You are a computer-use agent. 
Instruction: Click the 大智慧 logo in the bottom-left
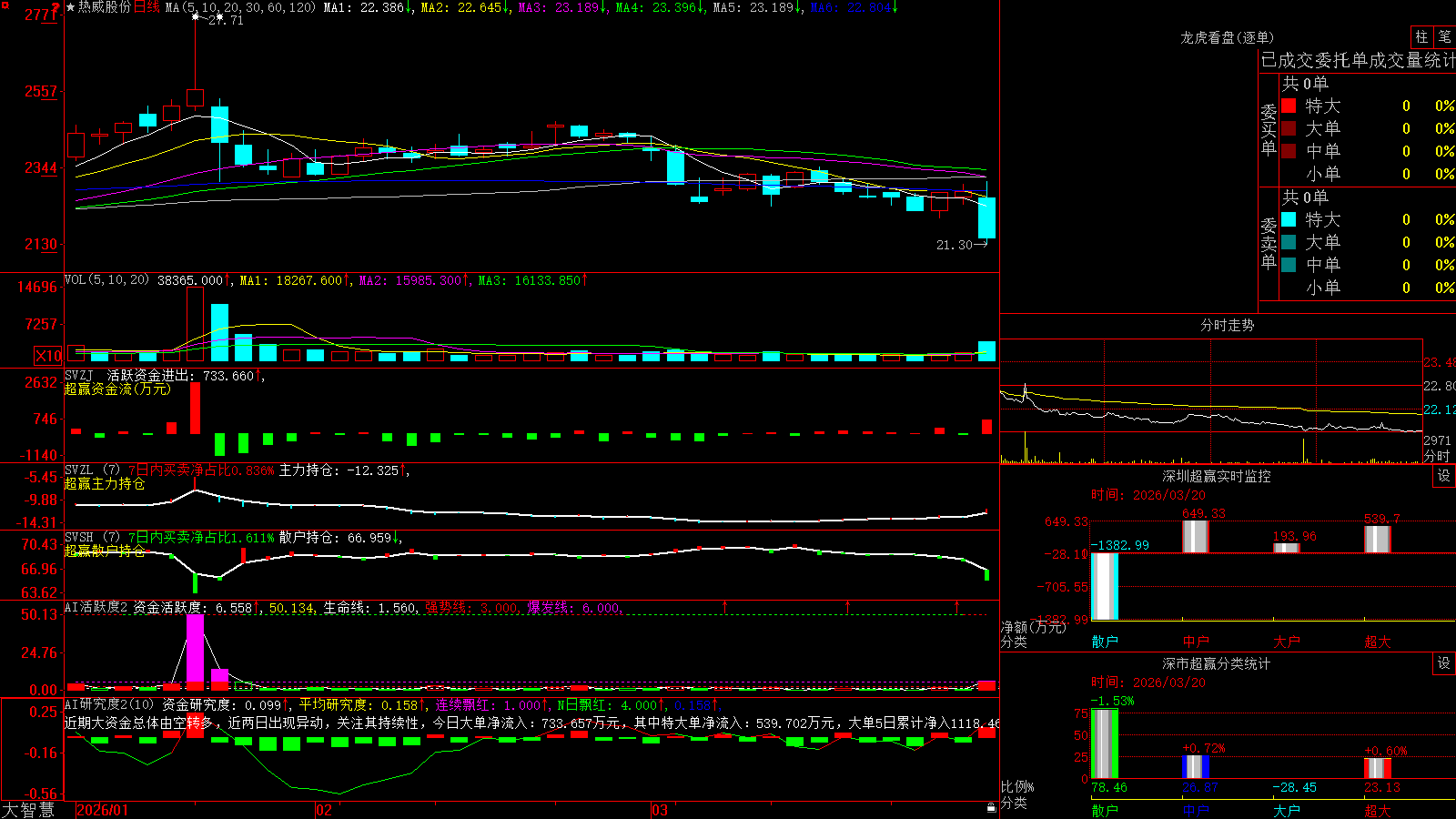pyautogui.click(x=27, y=809)
